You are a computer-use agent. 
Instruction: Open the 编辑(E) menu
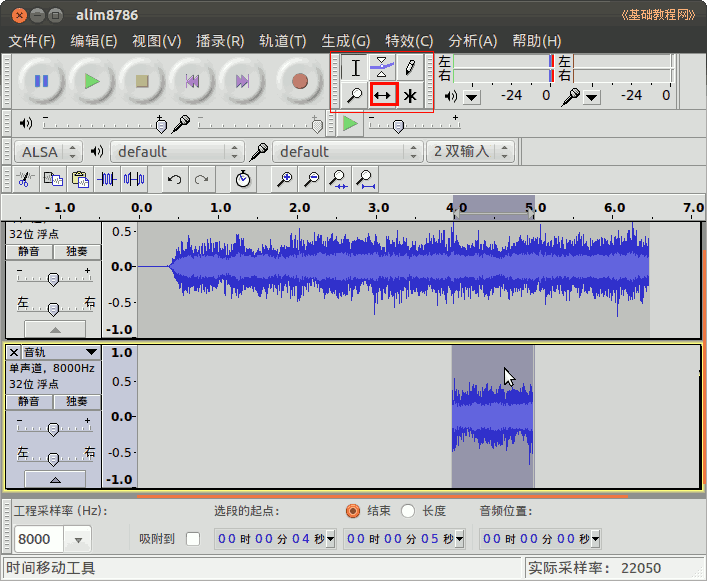pos(94,41)
